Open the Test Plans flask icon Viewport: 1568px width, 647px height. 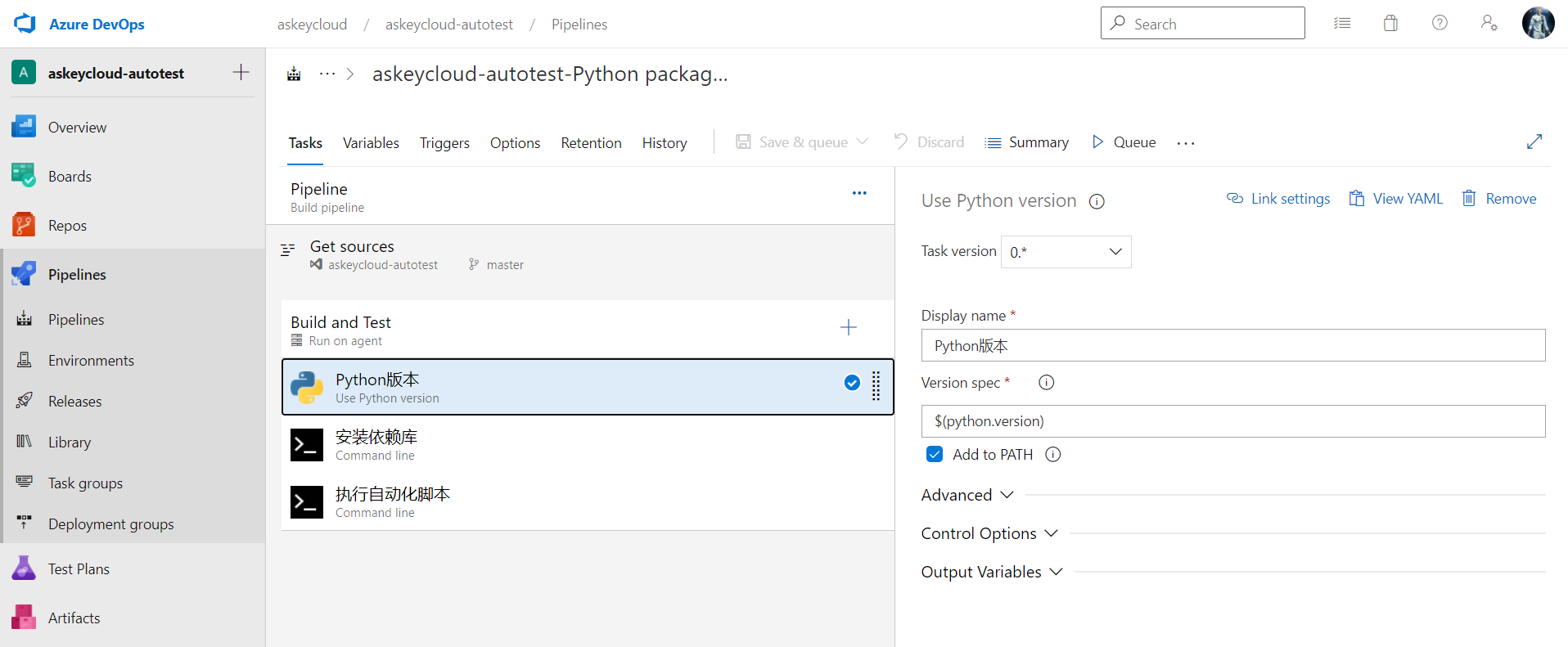pyautogui.click(x=24, y=568)
